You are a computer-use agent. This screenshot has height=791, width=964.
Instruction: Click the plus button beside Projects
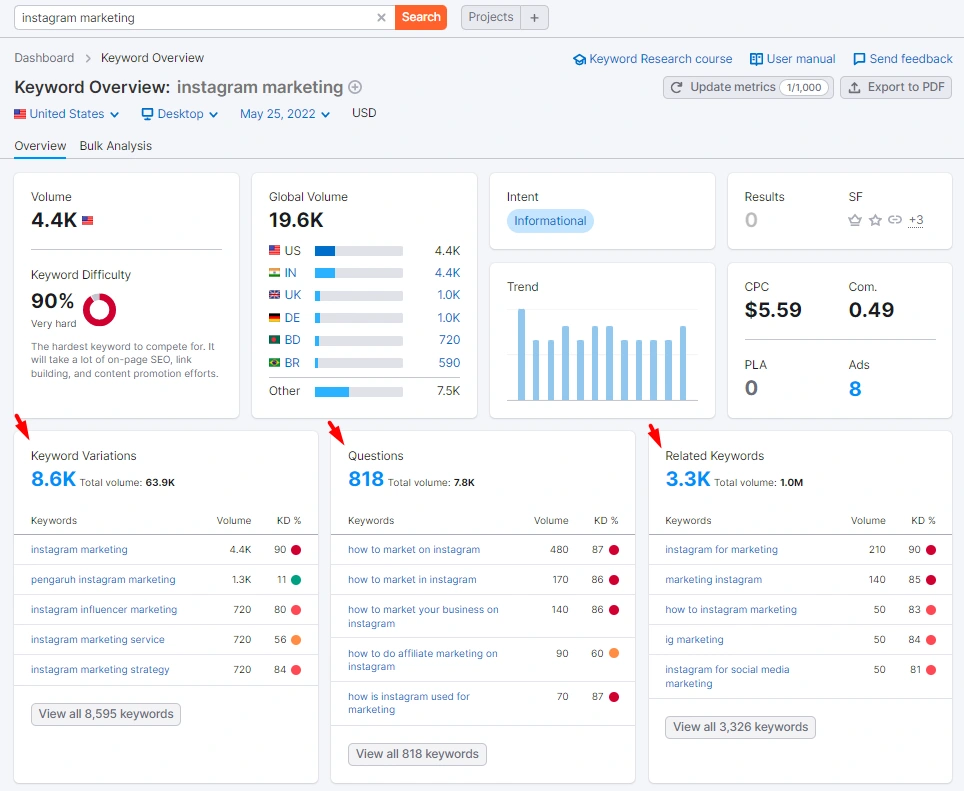pos(534,18)
